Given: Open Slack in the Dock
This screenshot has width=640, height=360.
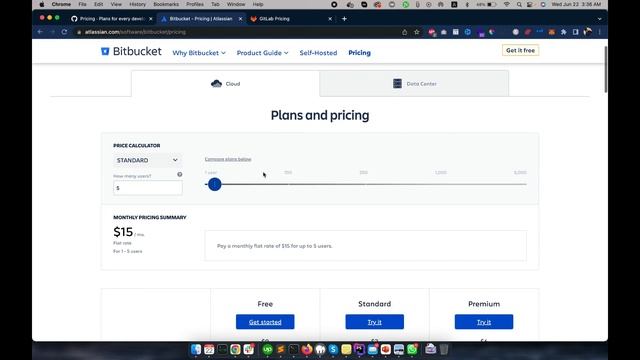Looking at the screenshot, I should (x=249, y=349).
